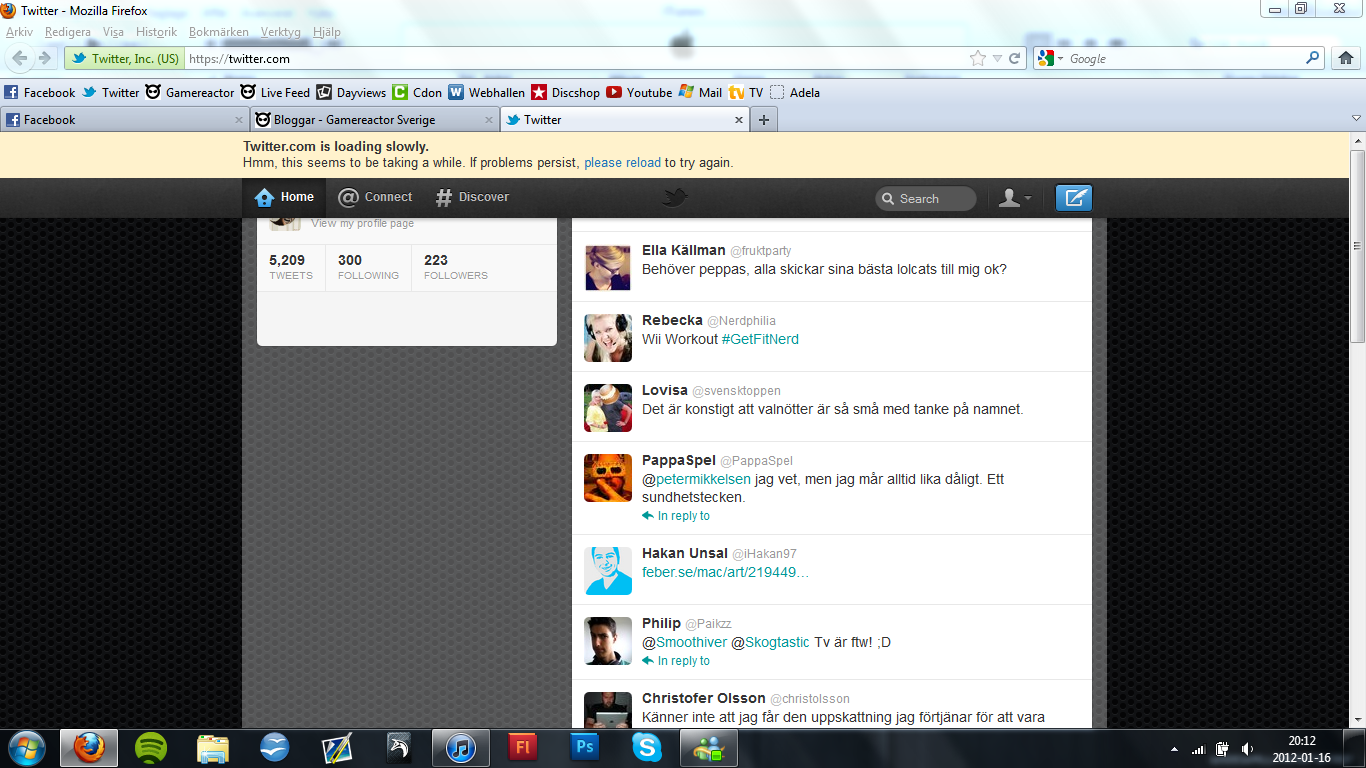Screen dimensions: 1366x768
Task: Open Skype from the taskbar
Action: 647,747
